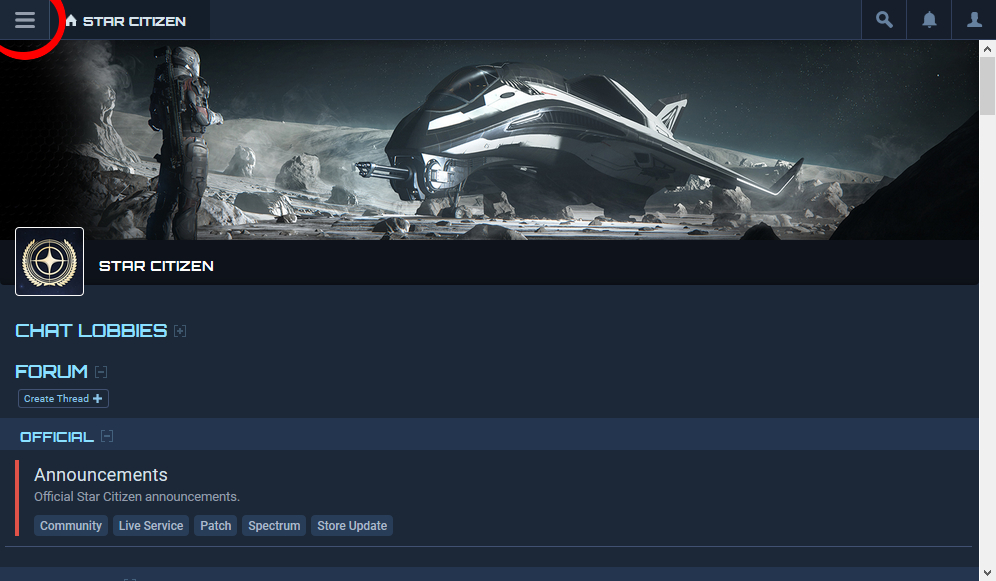Click the vertical scrollbar thumb
Viewport: 996px width, 581px height.
tap(987, 86)
